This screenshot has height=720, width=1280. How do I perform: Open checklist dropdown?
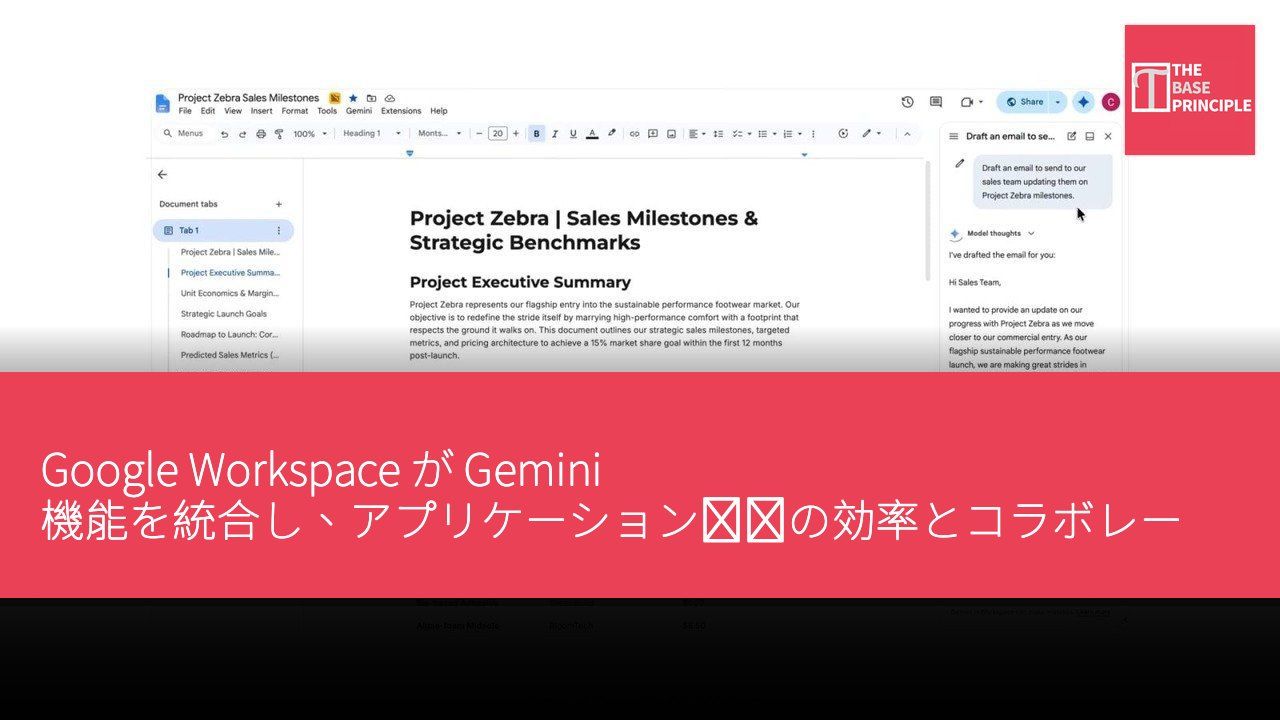742,134
